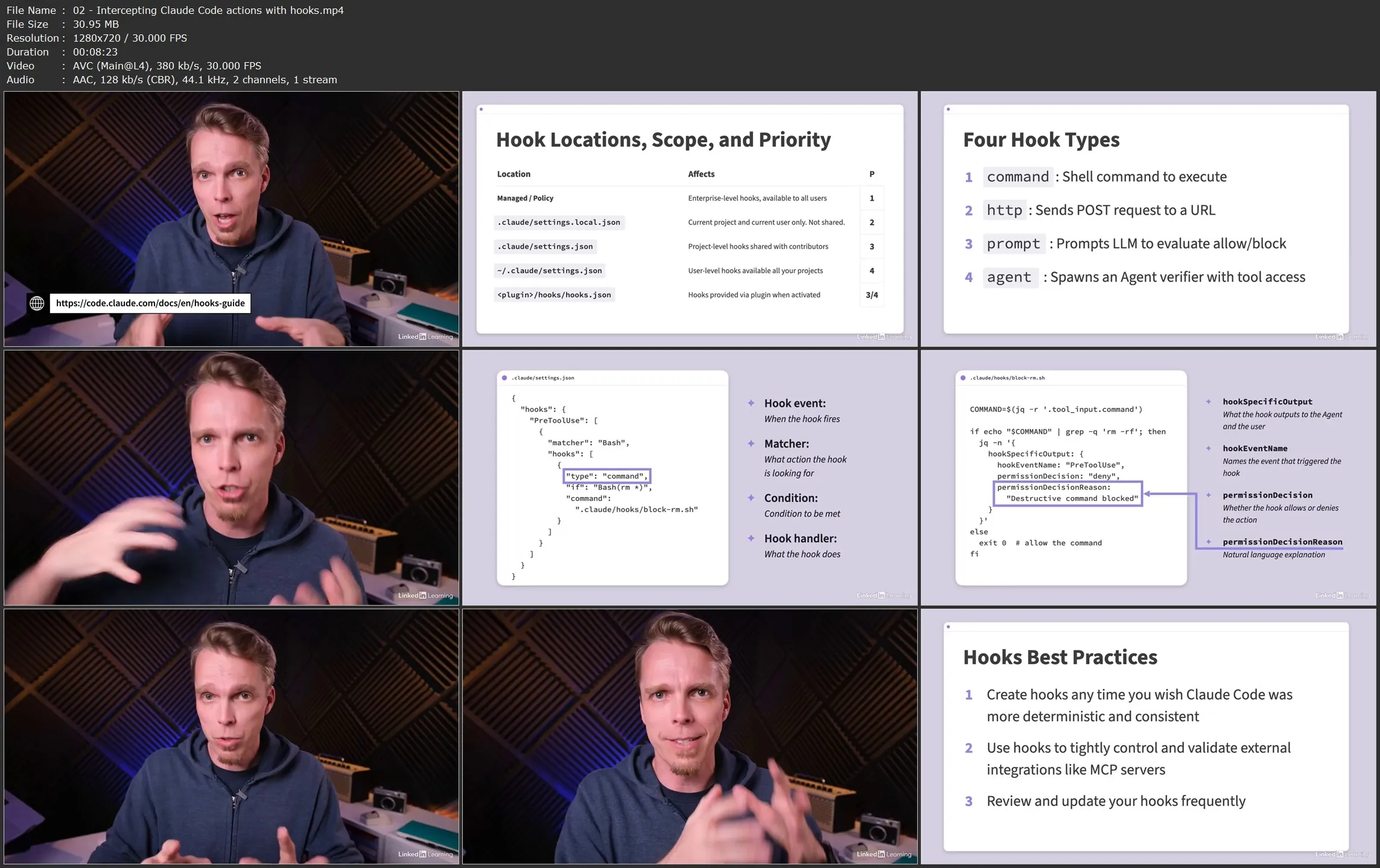Click the 'Hooks Best Practices' slide heading
The height and width of the screenshot is (868, 1380).
pos(1060,657)
